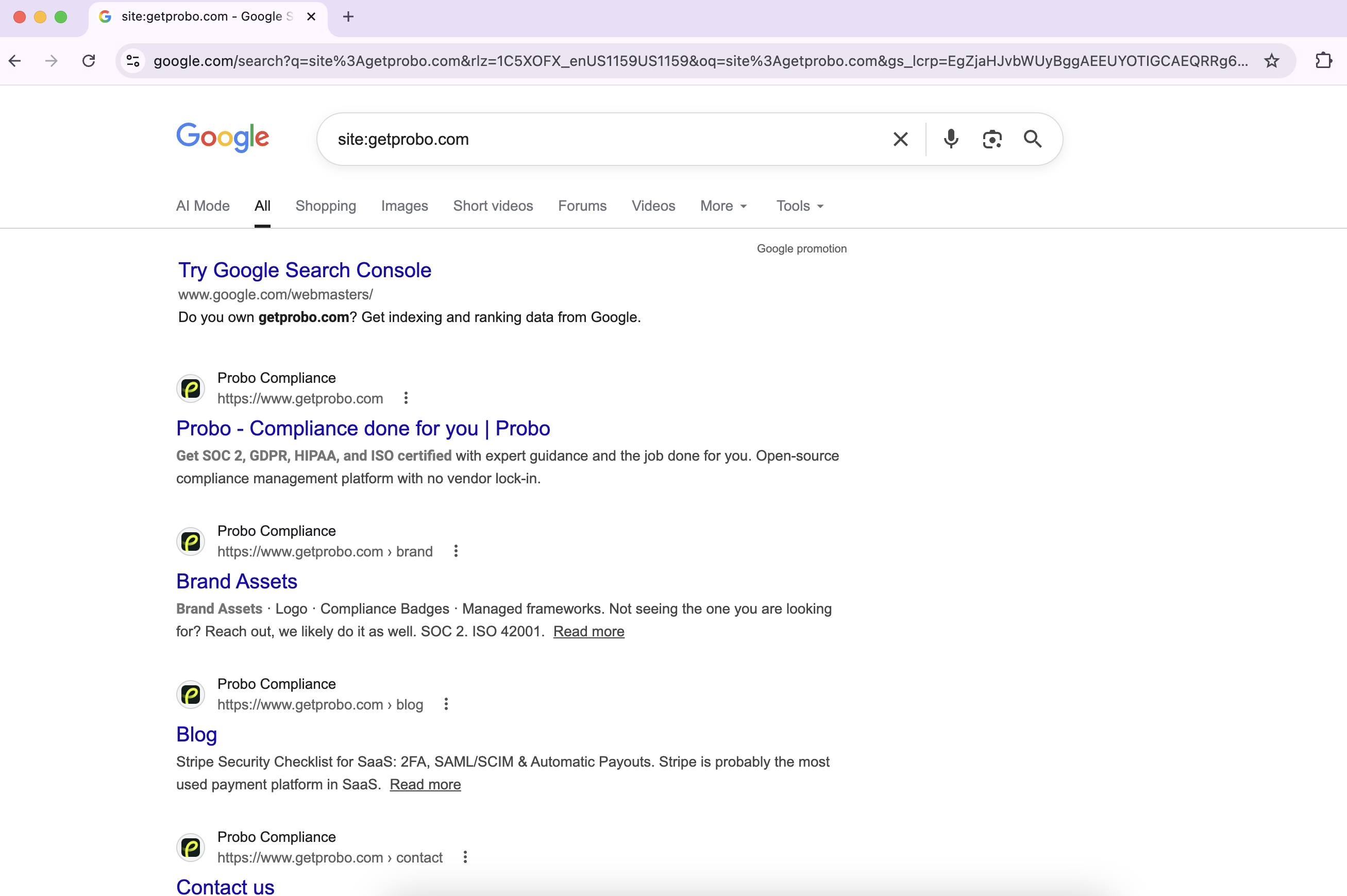Click the search magnifier icon
Viewport: 1347px width, 896px height.
(x=1032, y=139)
